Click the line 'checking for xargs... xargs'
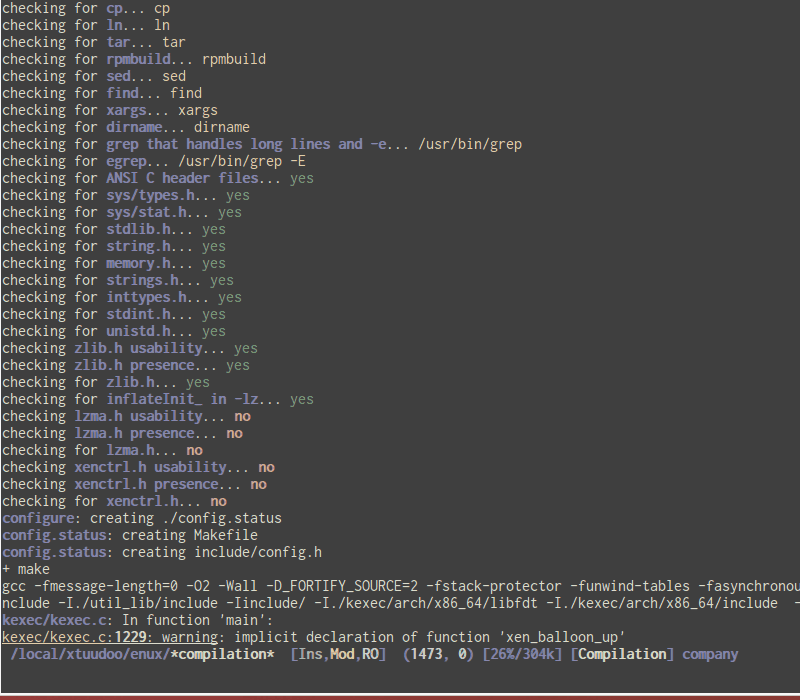 110,110
